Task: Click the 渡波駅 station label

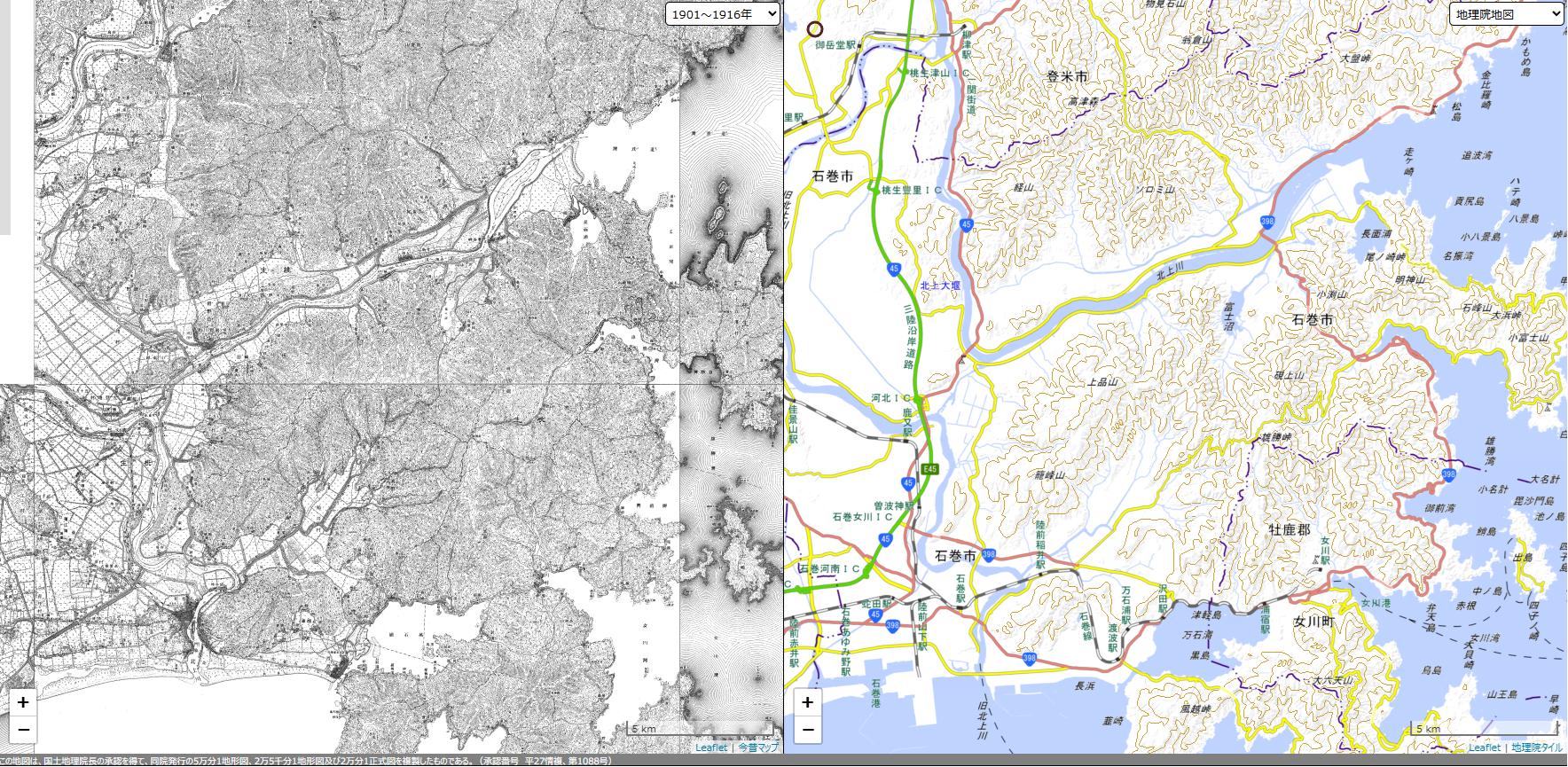Action: click(x=1113, y=638)
